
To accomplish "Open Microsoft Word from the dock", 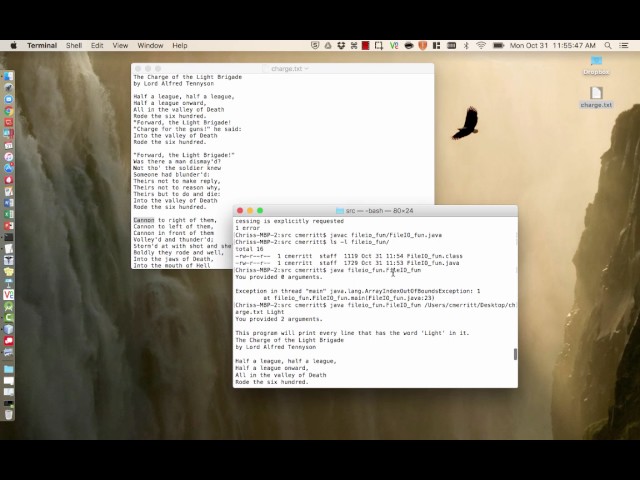I will pos(9,203).
